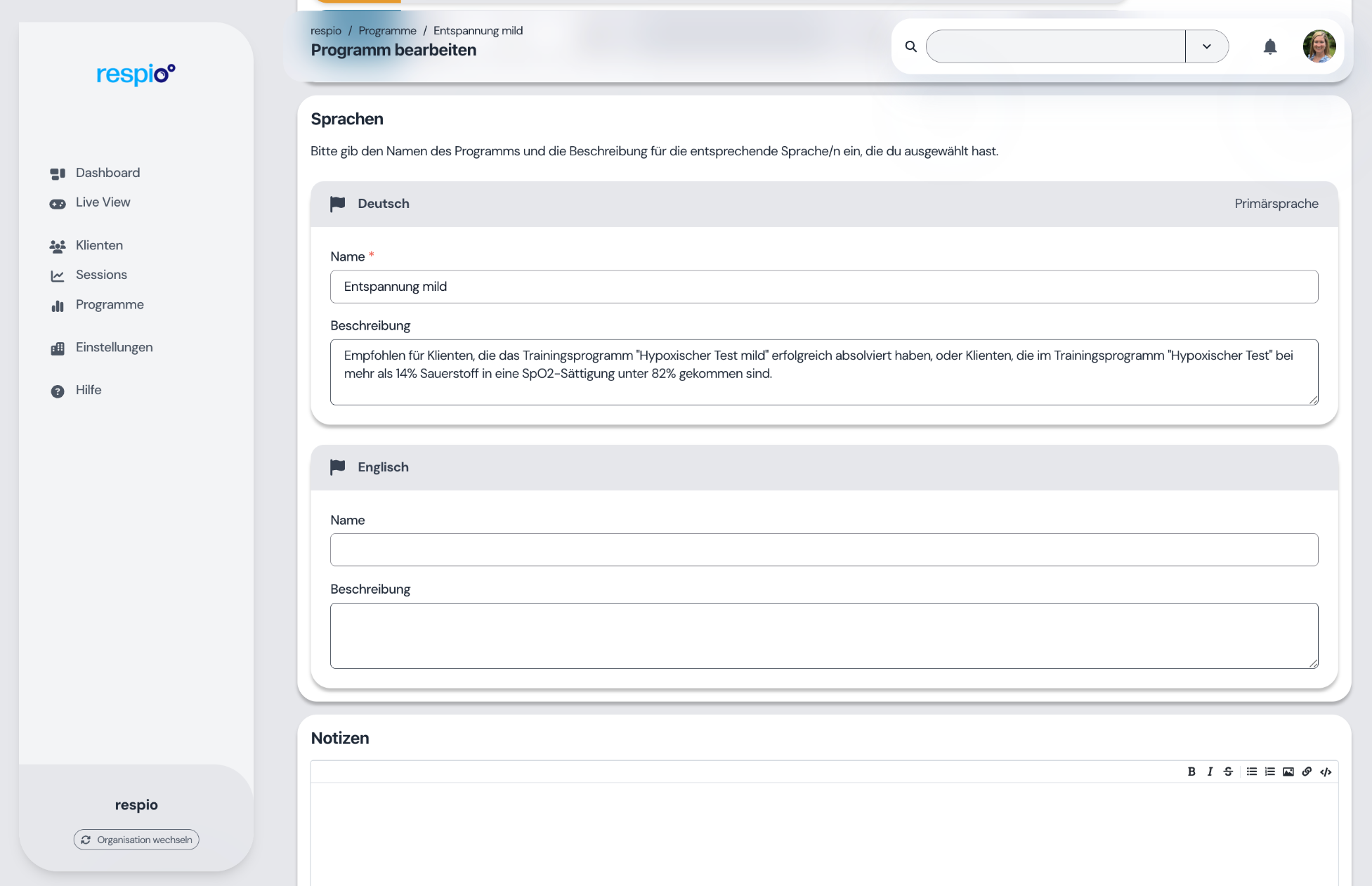The width and height of the screenshot is (1372, 886).
Task: Open Hilfe in sidebar
Action: [x=89, y=390]
